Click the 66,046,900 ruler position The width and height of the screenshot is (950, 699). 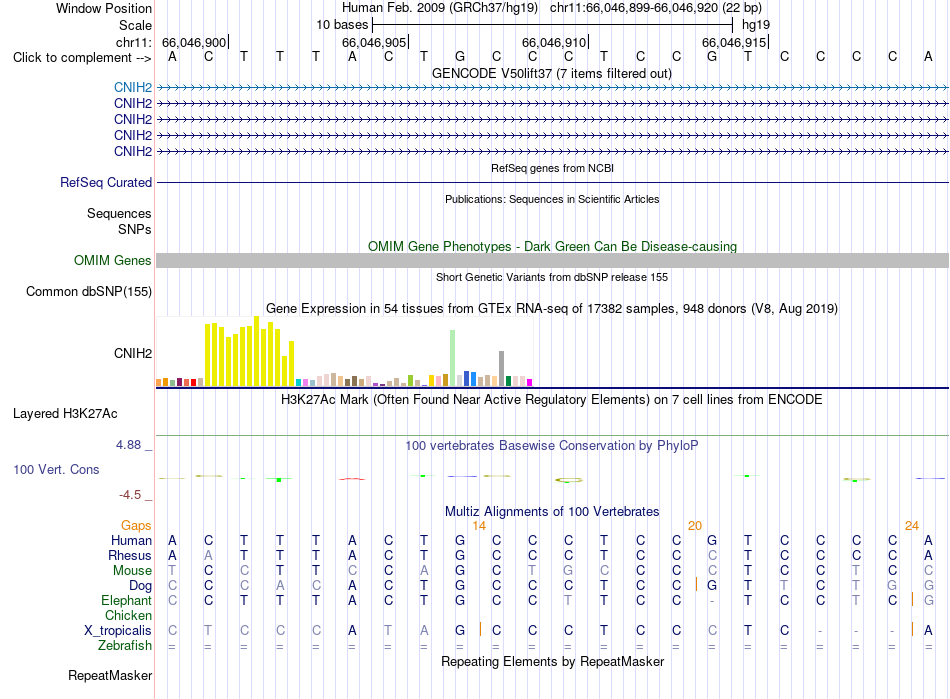194,42
